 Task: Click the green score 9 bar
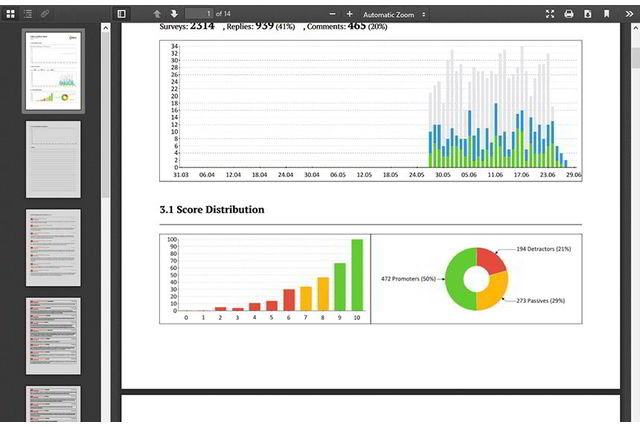(x=340, y=287)
